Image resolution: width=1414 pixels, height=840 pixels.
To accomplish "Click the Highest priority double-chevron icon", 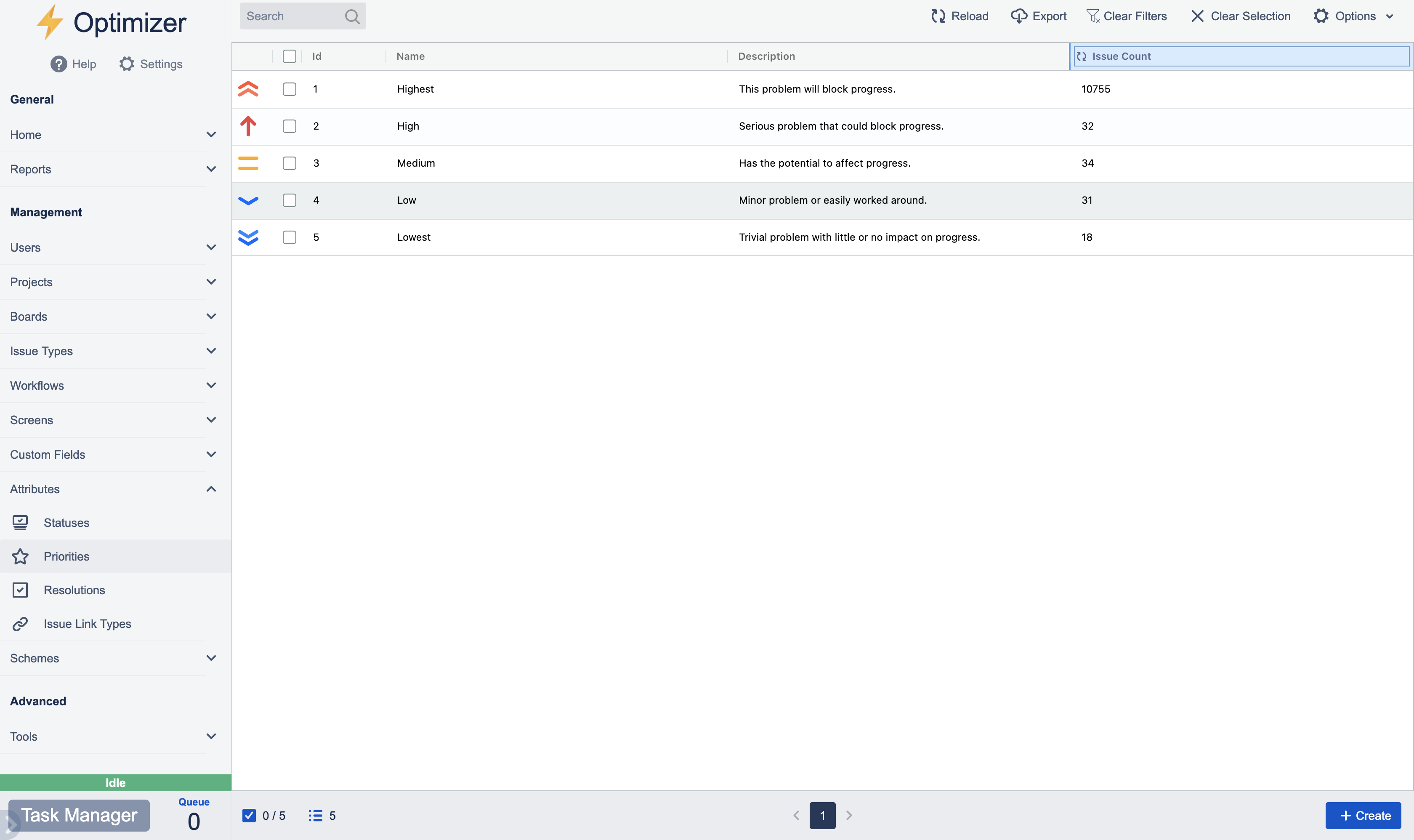I will coord(248,89).
